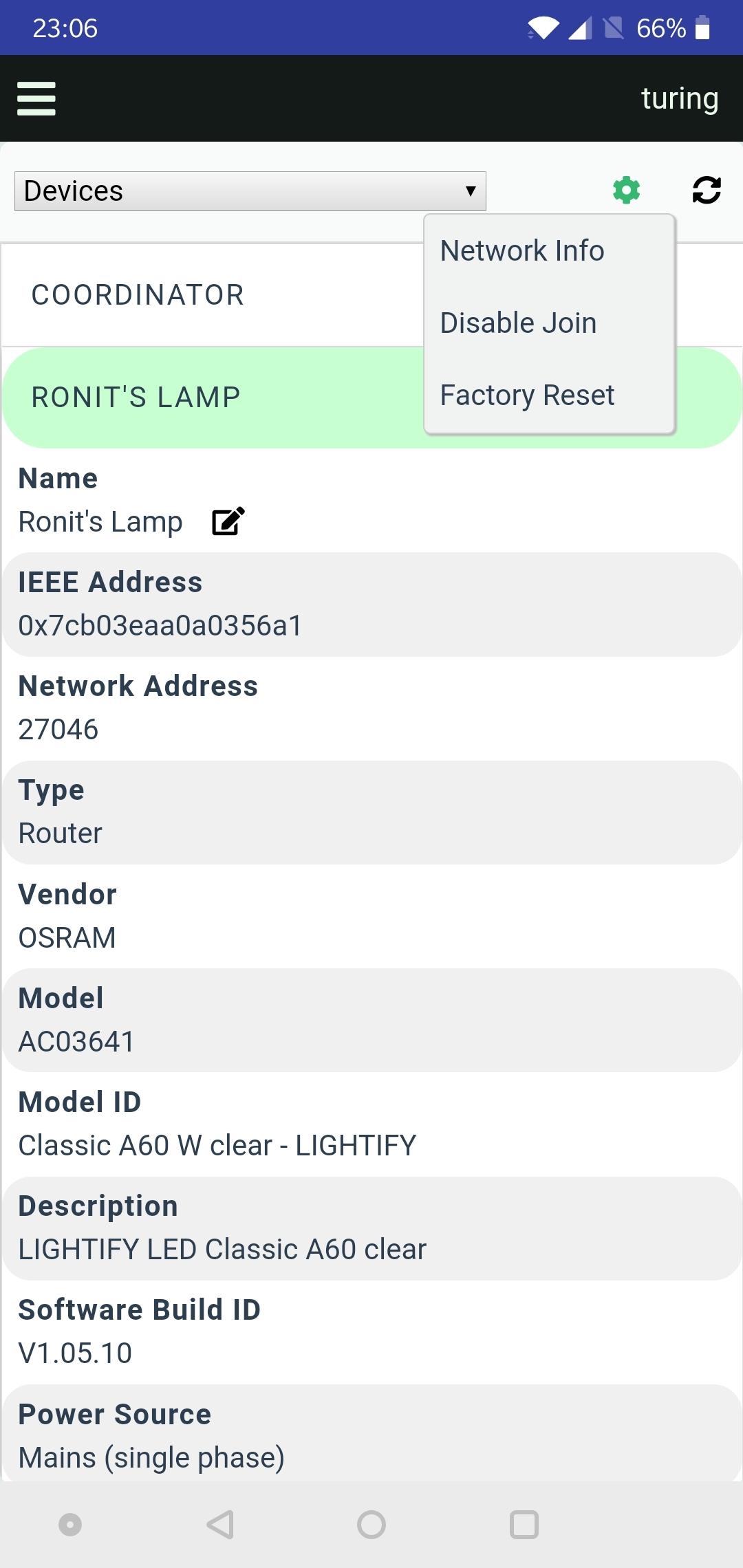Choose Disable Join menu option
Viewport: 743px width, 1568px height.
[518, 323]
